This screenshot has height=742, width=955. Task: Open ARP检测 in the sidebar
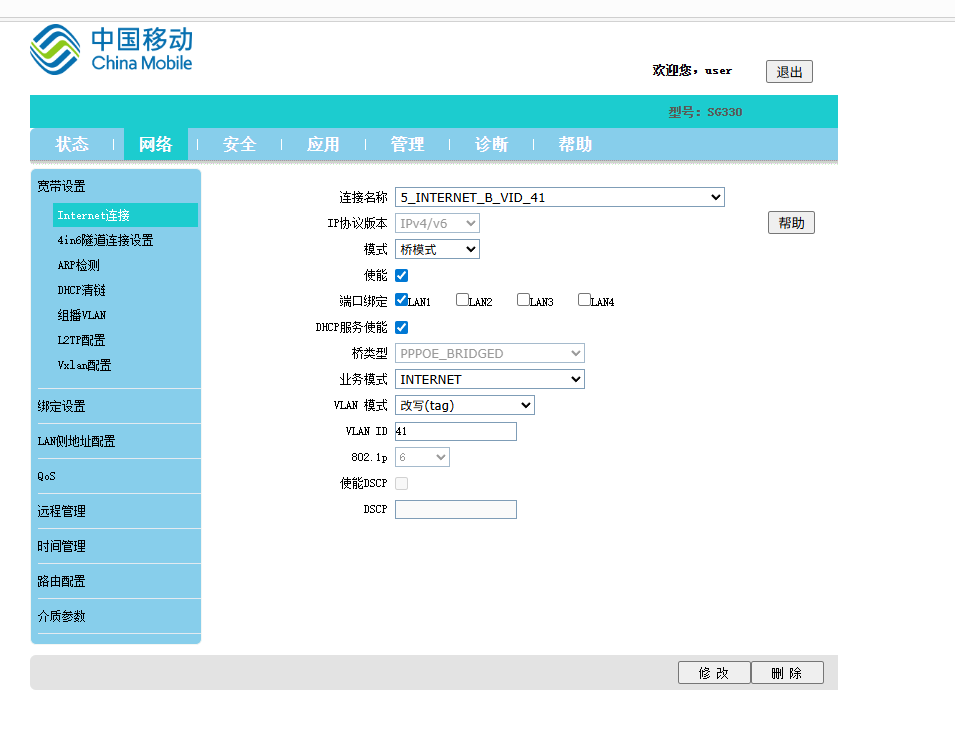[x=78, y=265]
